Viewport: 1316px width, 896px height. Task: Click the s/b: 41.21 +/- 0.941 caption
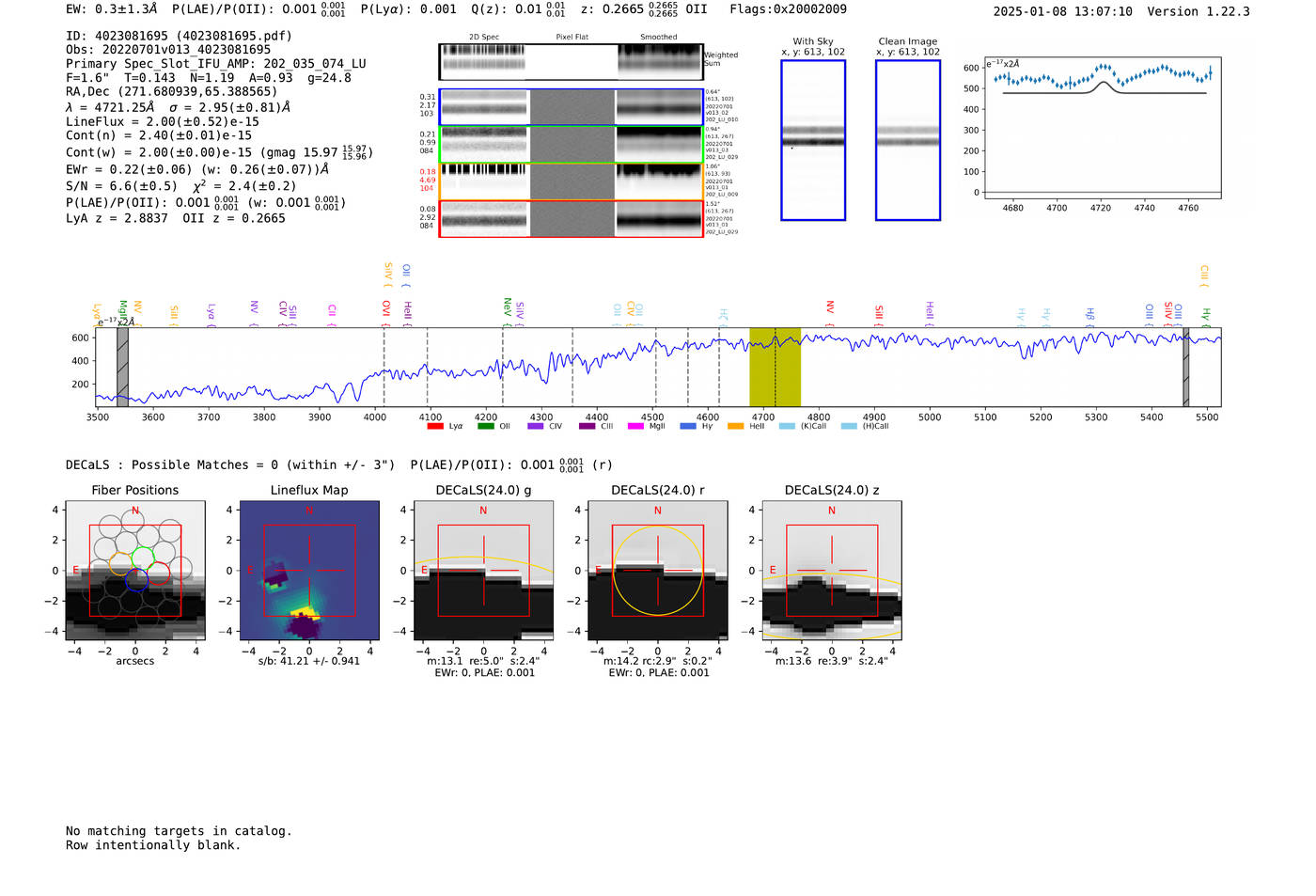309,661
